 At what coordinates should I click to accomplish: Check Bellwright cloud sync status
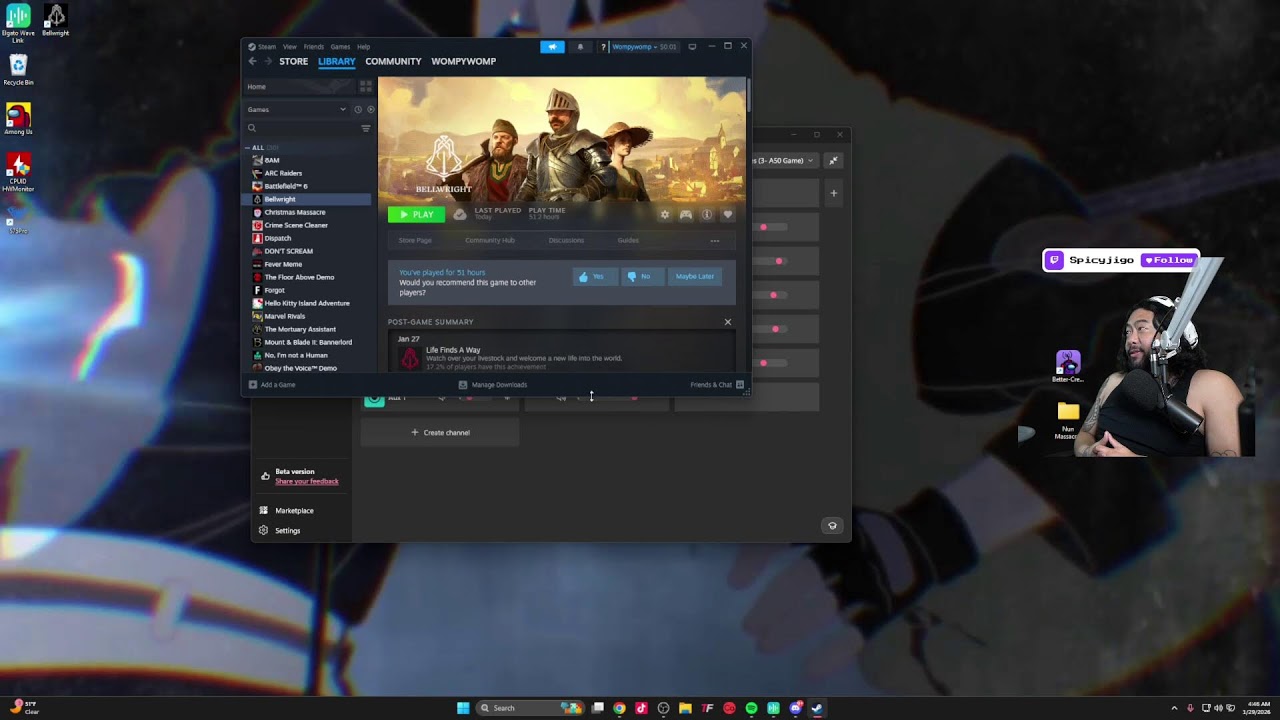click(x=459, y=214)
